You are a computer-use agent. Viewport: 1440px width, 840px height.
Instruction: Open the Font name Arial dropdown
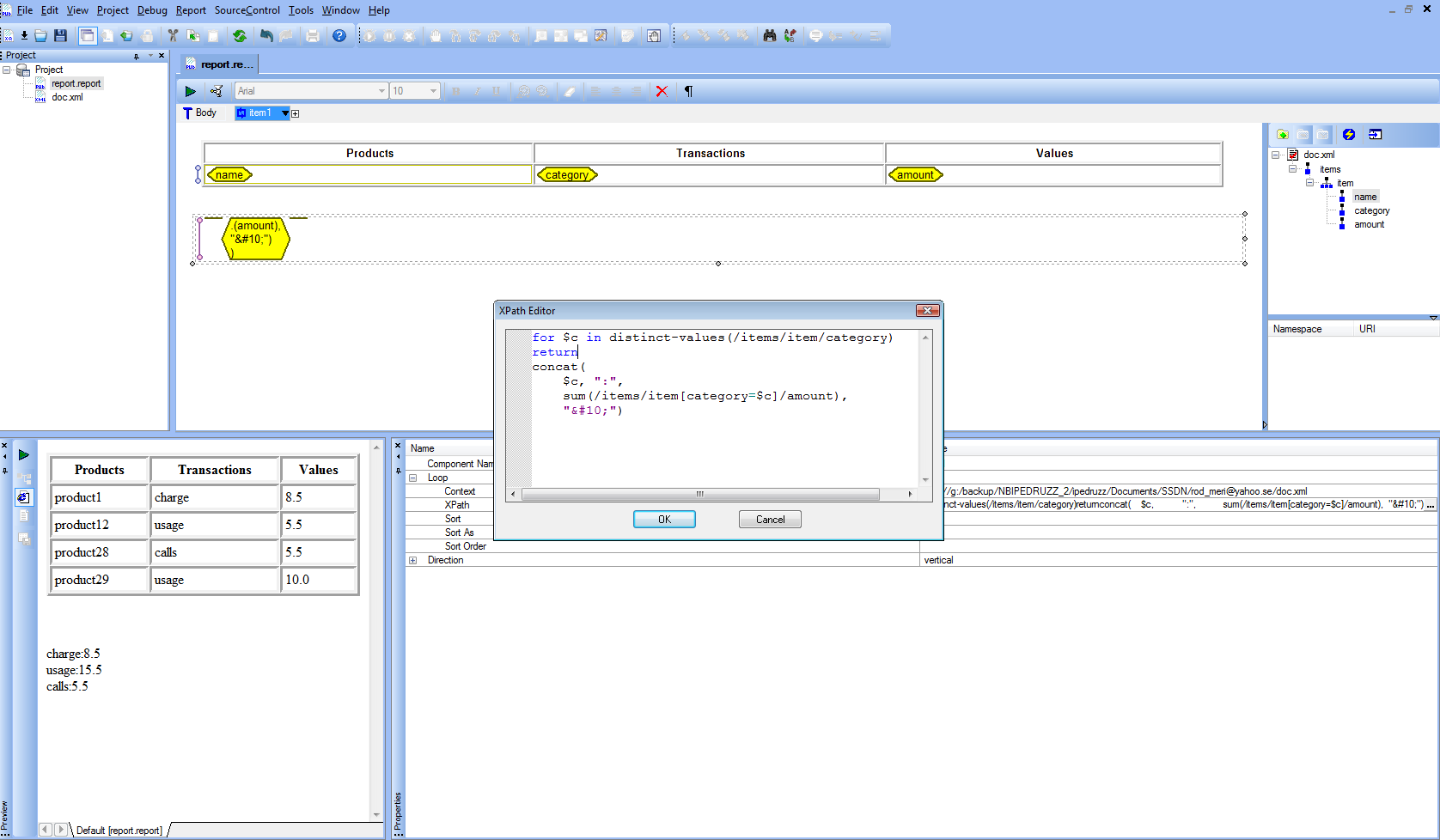coord(382,91)
